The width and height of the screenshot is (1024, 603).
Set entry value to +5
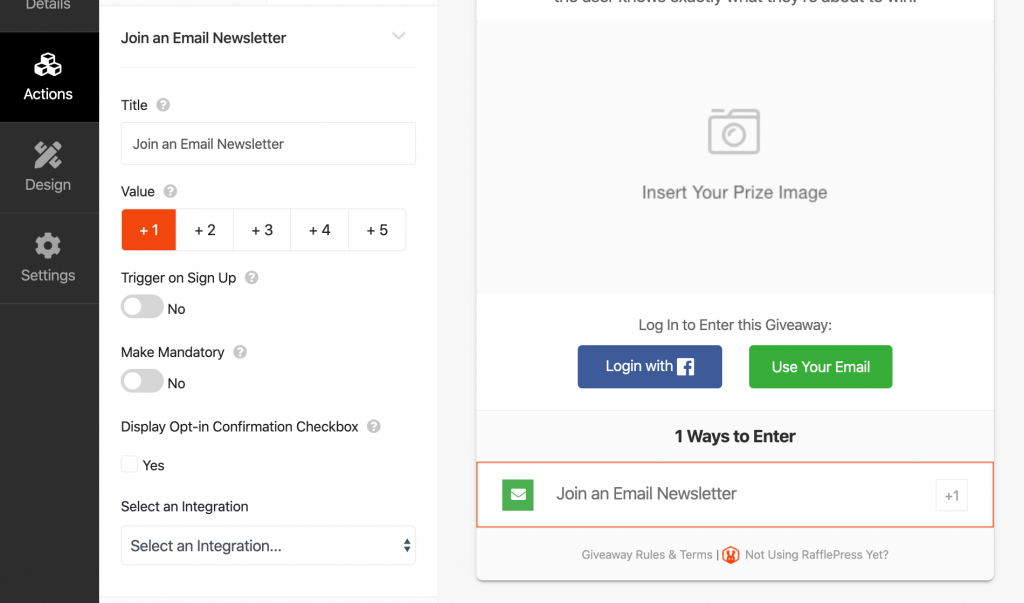[377, 230]
